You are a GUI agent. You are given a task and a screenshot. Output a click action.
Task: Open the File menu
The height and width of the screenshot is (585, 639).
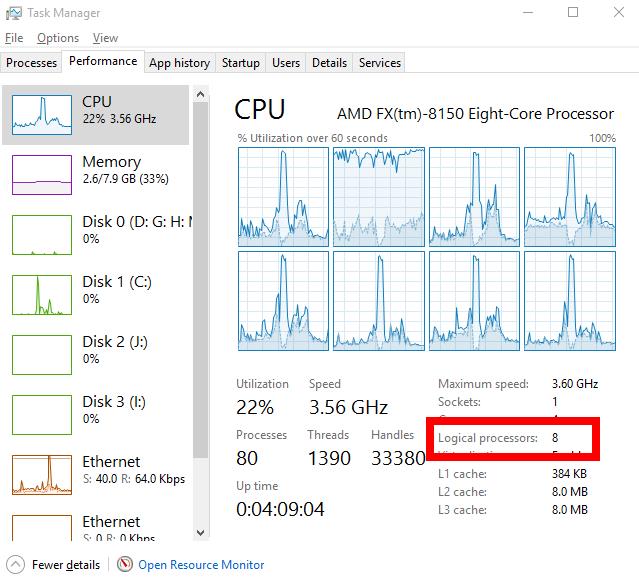click(13, 38)
